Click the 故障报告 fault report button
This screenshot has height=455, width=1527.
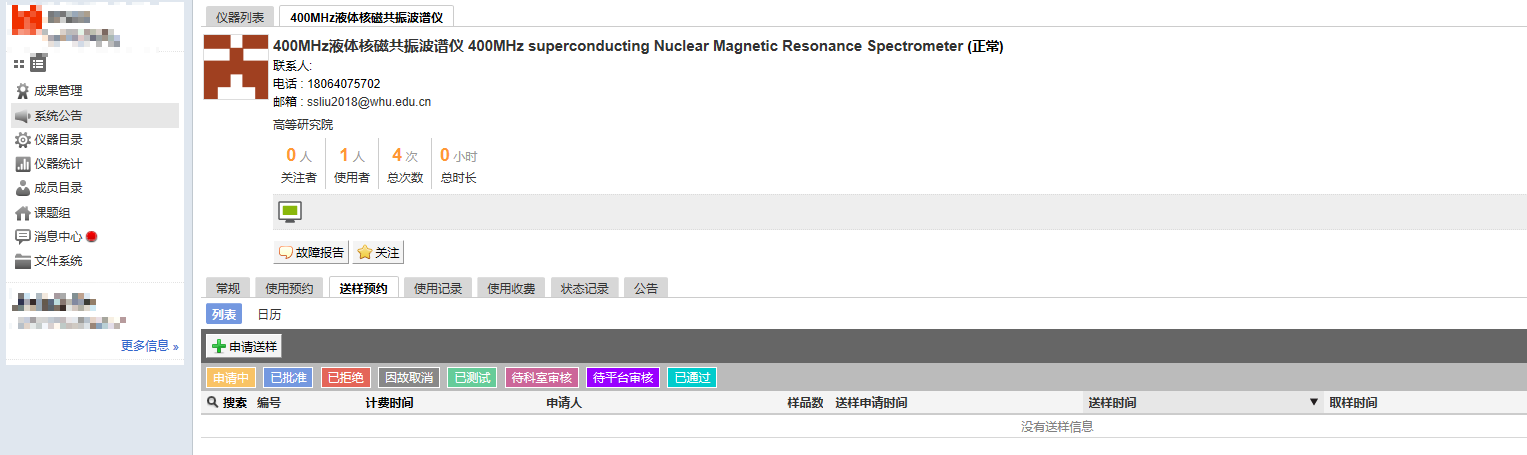[311, 253]
